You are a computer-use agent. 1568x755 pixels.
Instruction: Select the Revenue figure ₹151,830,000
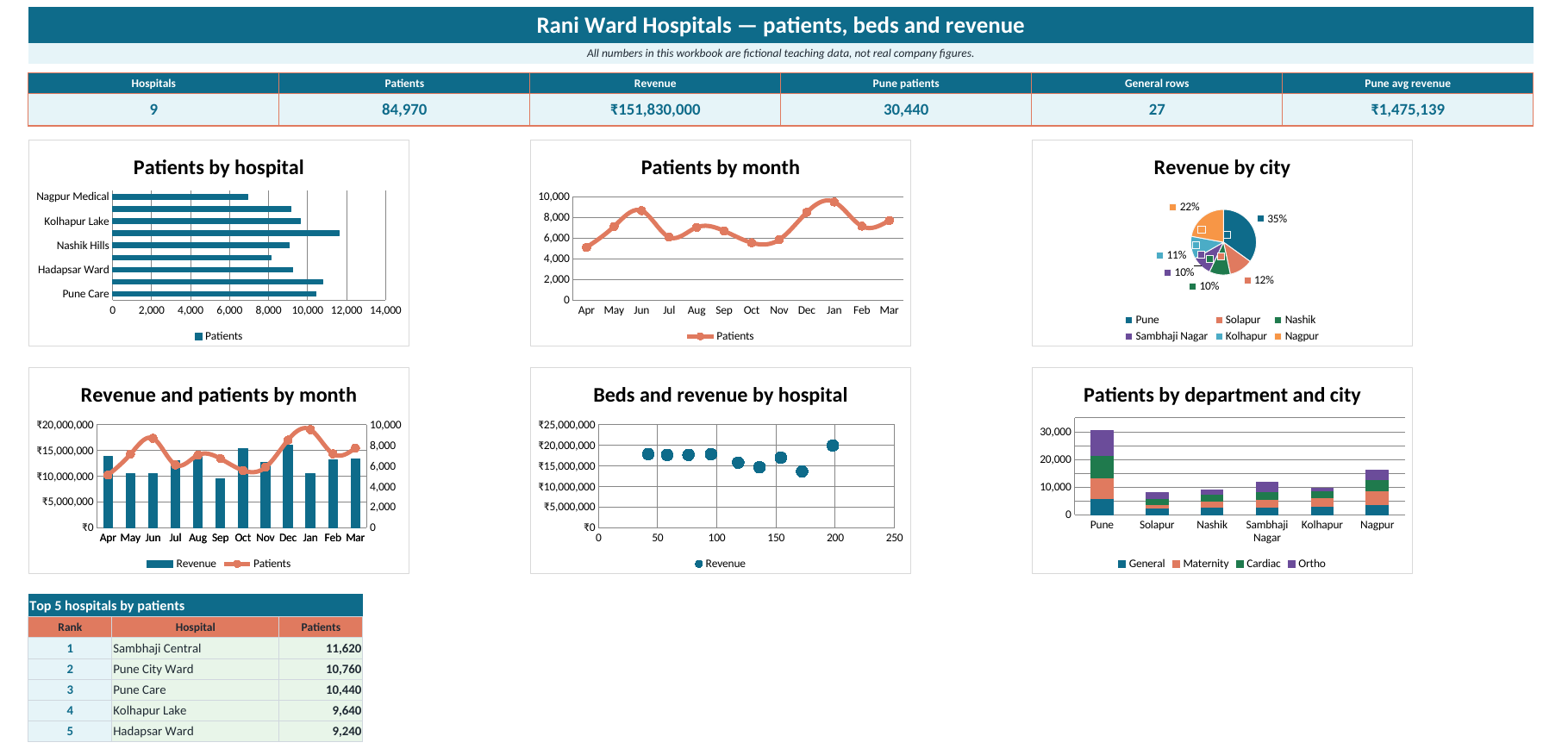[655, 109]
